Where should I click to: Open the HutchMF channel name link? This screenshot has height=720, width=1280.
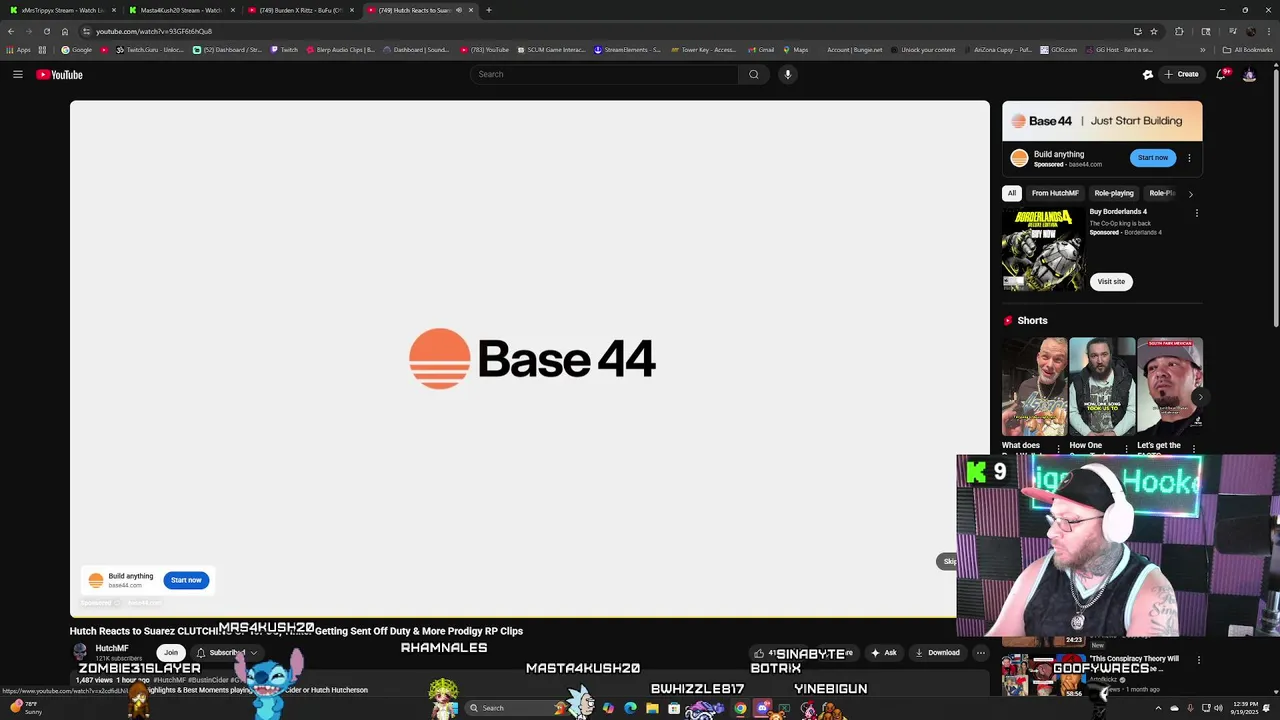click(x=112, y=648)
